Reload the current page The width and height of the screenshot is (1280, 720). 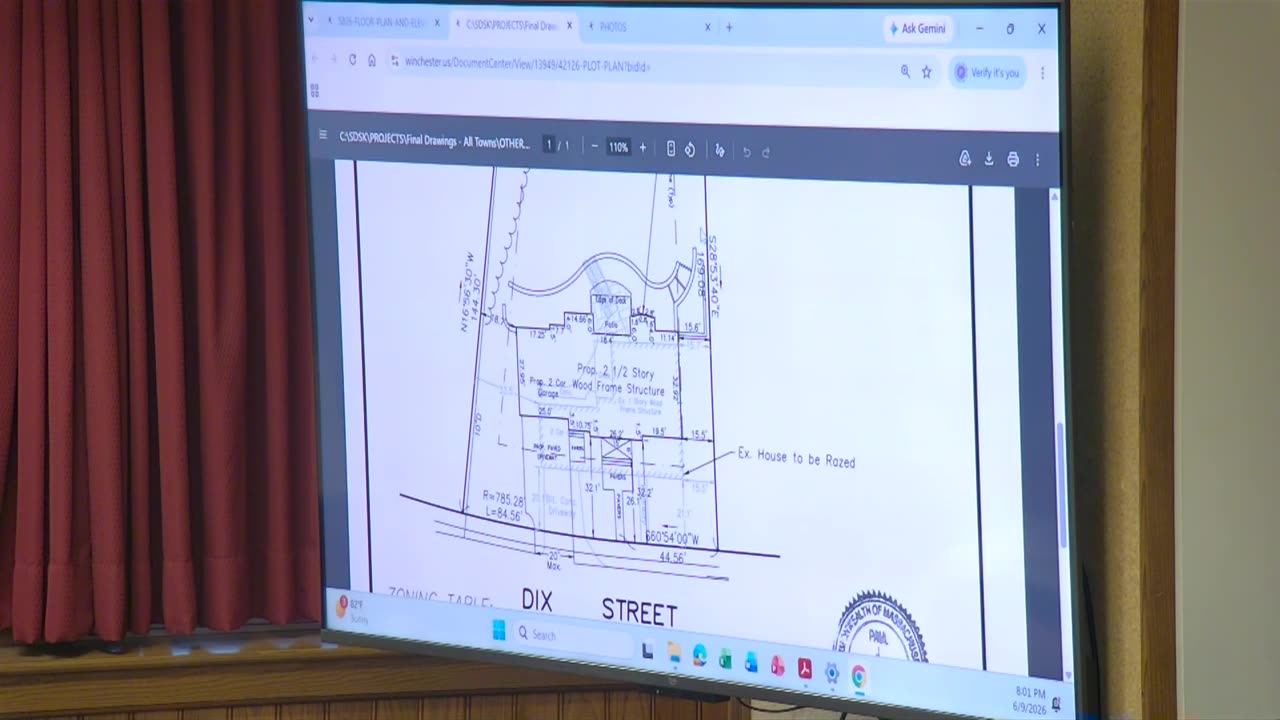[x=352, y=59]
